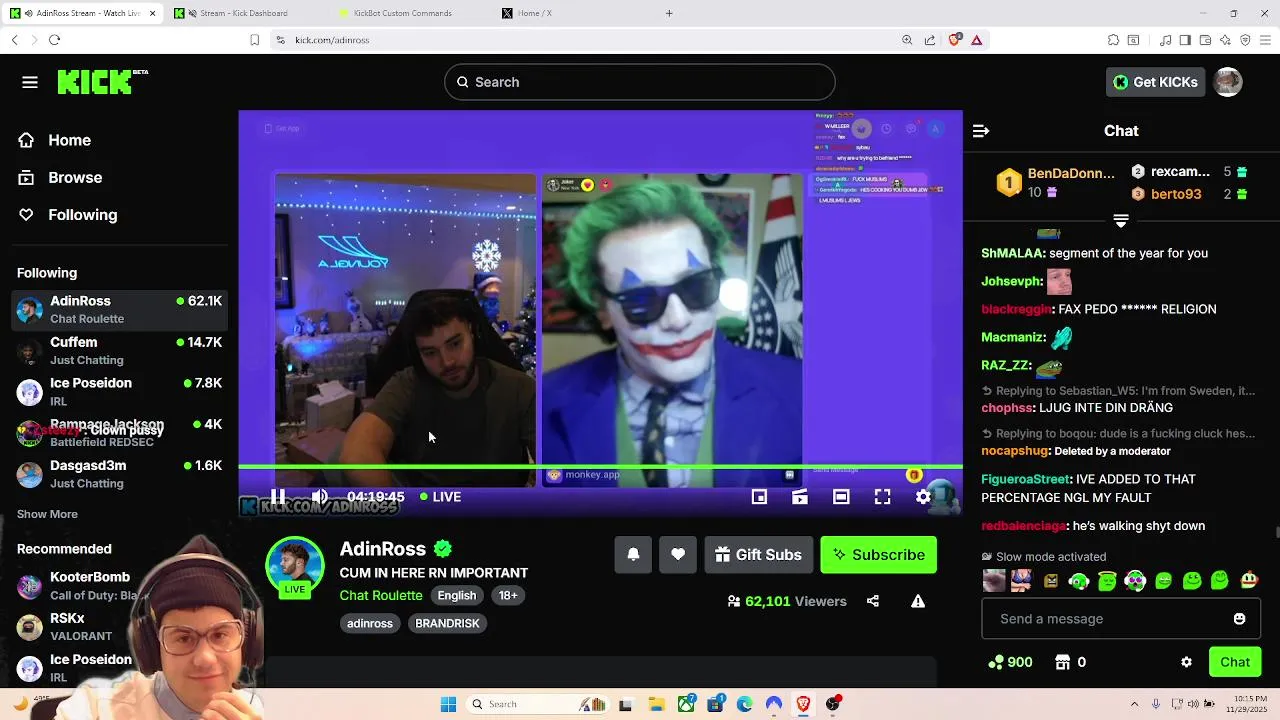
Task: Open the Brave playlist music icon
Action: (1165, 40)
